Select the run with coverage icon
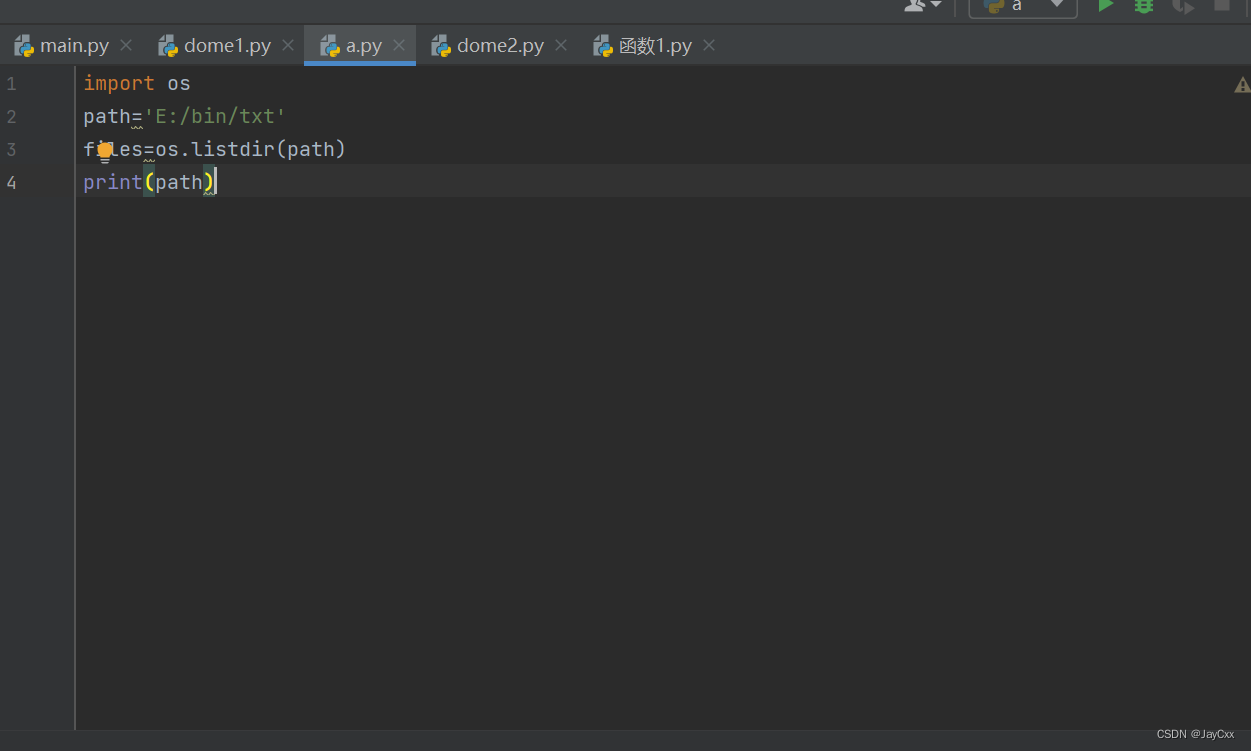1251x751 pixels. point(1182,6)
